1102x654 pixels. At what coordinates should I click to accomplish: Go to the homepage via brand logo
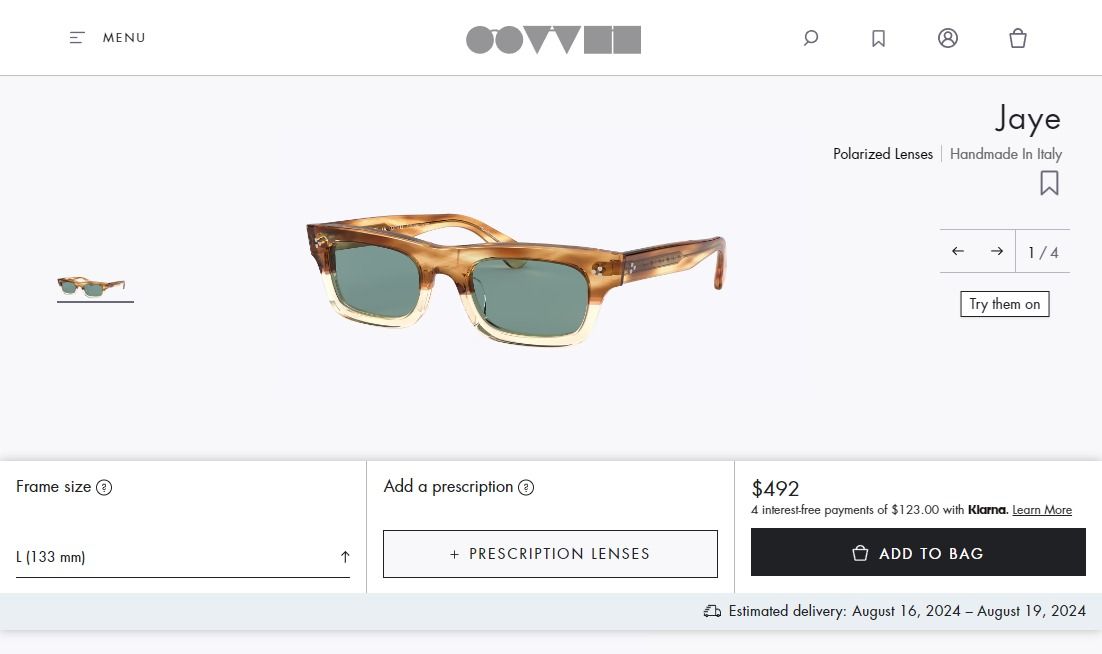click(x=553, y=39)
